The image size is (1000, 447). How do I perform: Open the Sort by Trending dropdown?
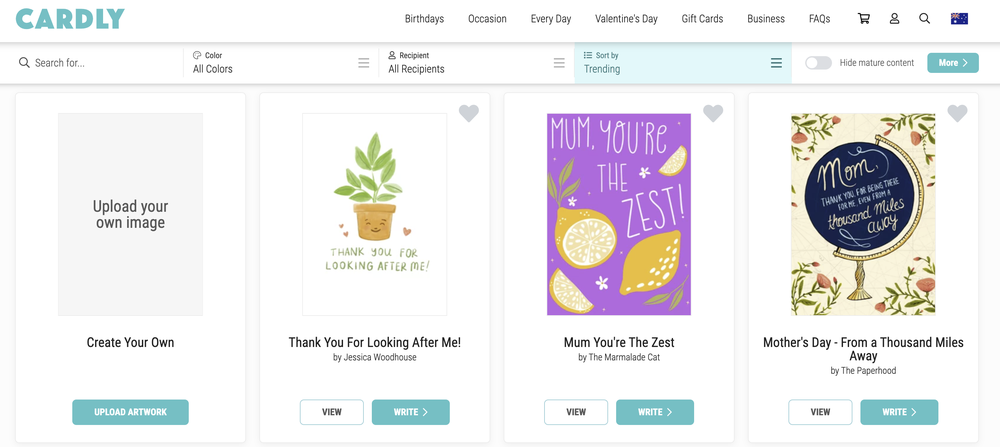pyautogui.click(x=682, y=62)
